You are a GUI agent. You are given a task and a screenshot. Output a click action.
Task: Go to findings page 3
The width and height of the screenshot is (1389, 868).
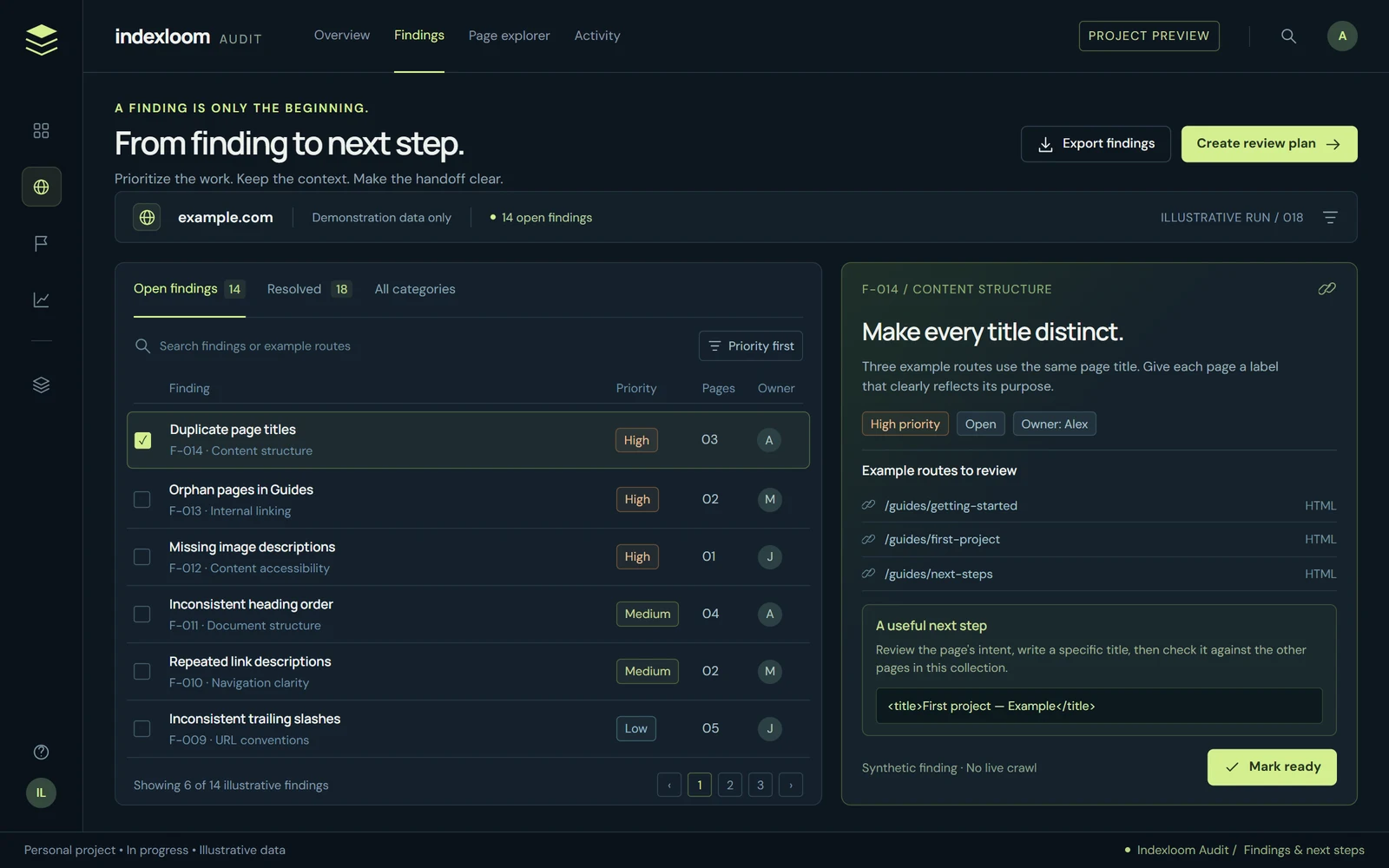point(760,785)
